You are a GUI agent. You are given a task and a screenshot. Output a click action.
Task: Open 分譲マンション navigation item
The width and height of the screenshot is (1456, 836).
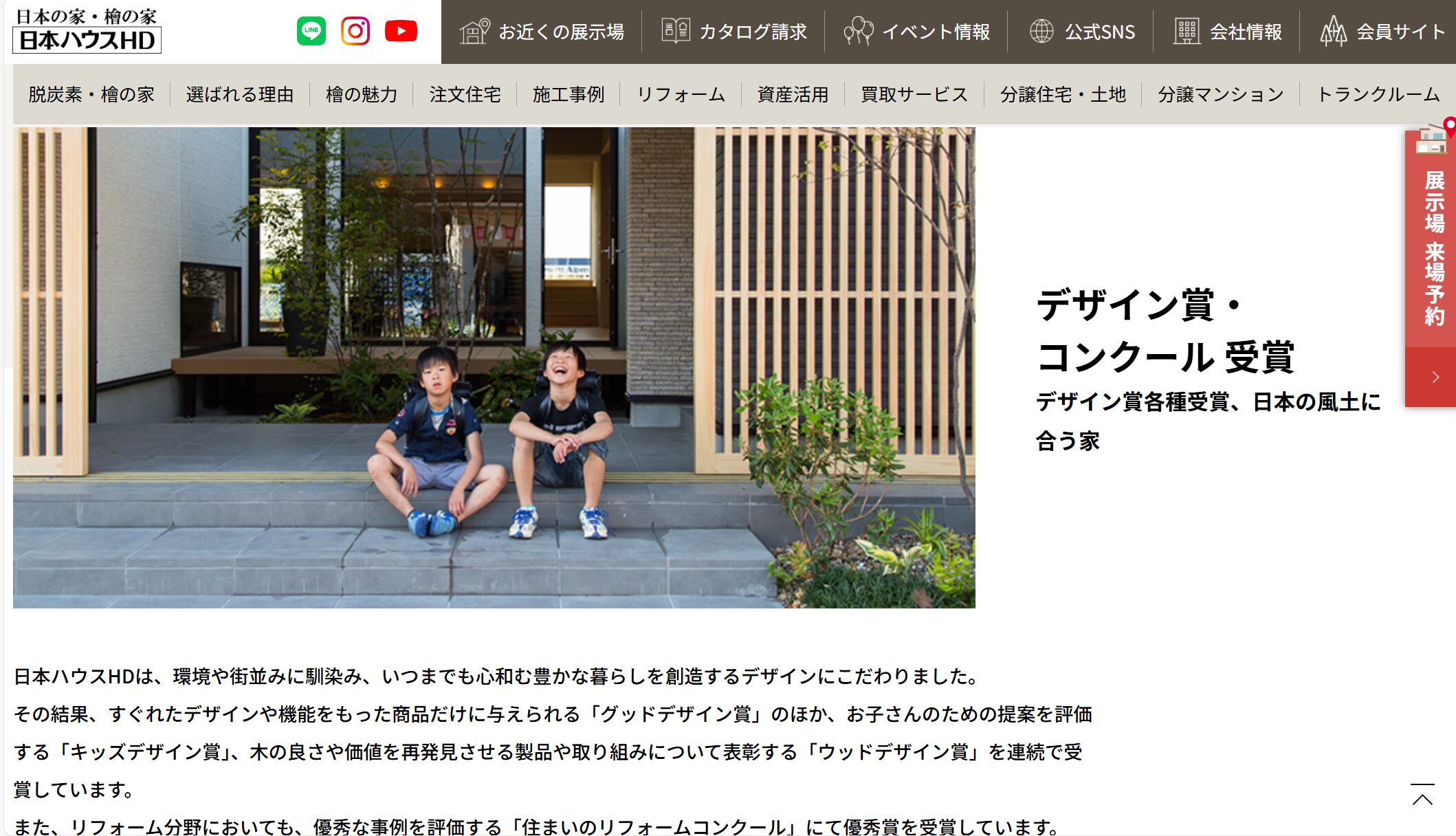point(1220,94)
